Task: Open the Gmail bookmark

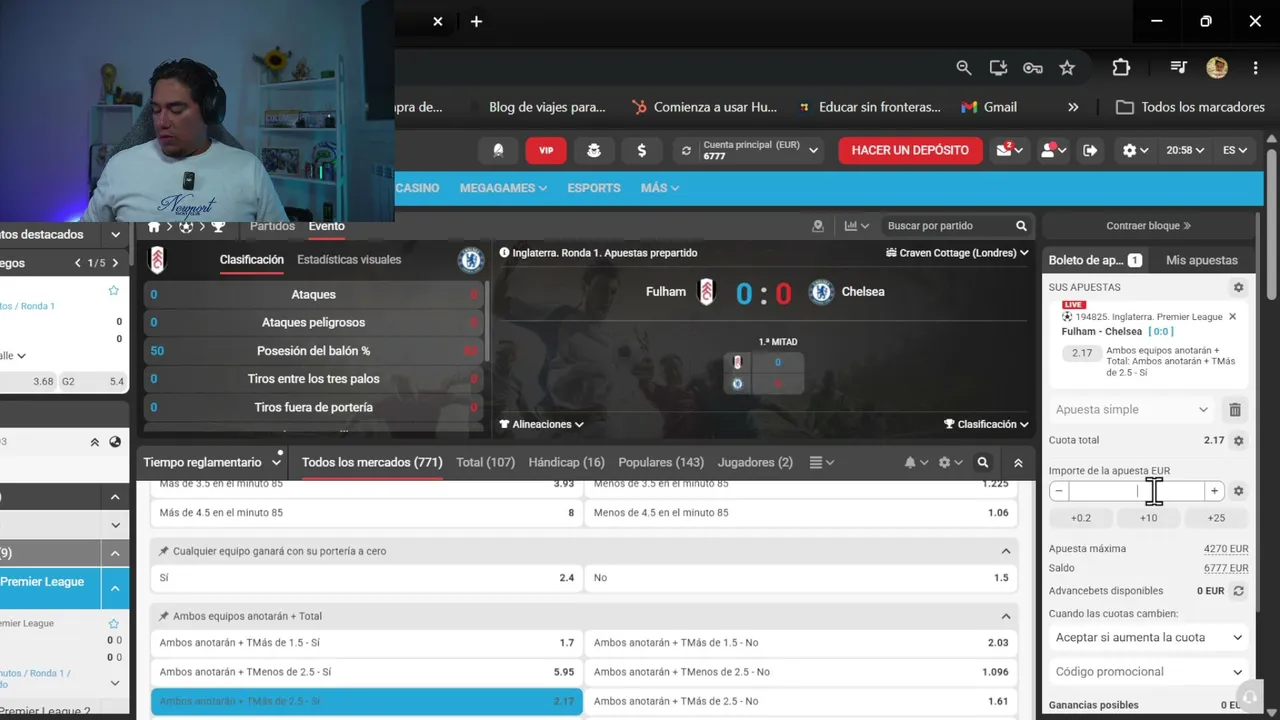Action: click(x=989, y=107)
